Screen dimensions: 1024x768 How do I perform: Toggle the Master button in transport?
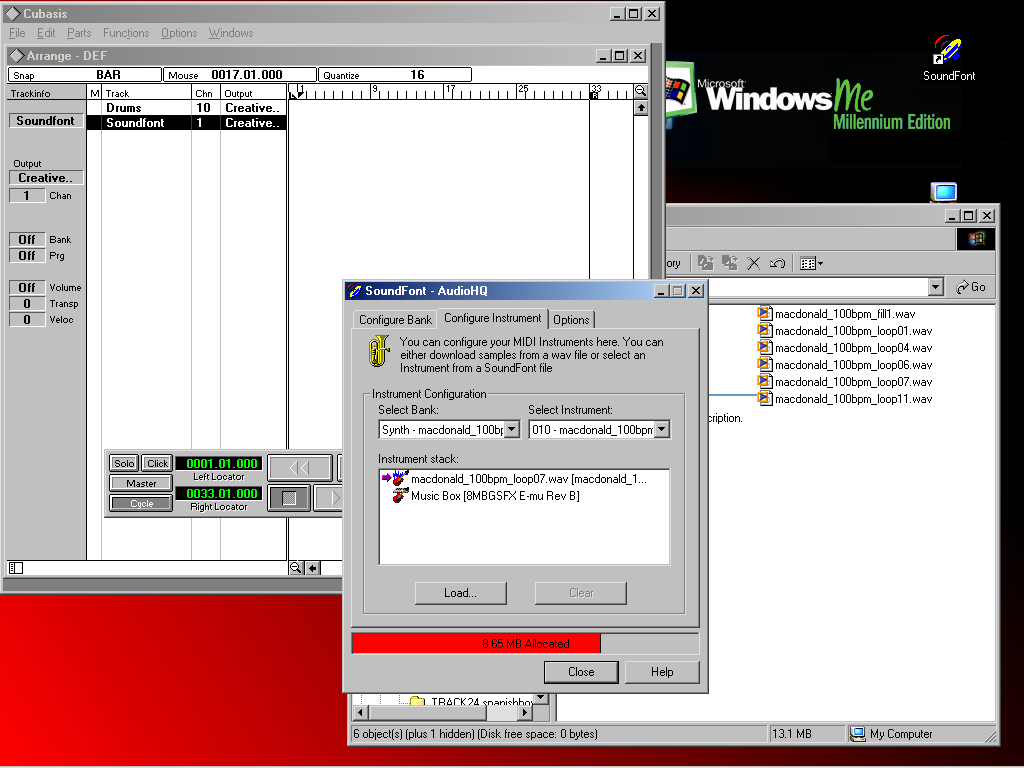pos(141,483)
